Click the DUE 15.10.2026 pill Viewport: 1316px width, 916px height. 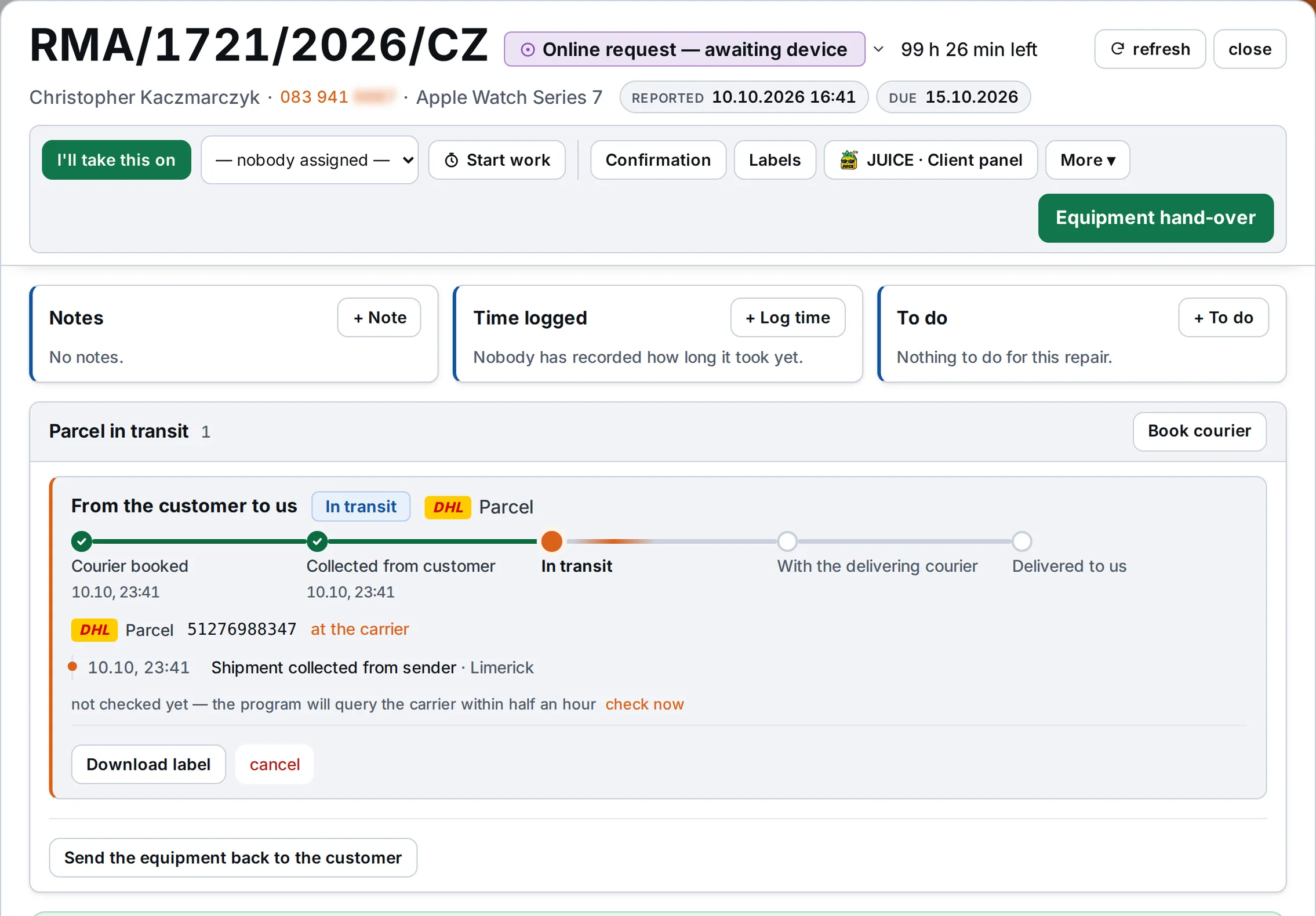pos(953,97)
